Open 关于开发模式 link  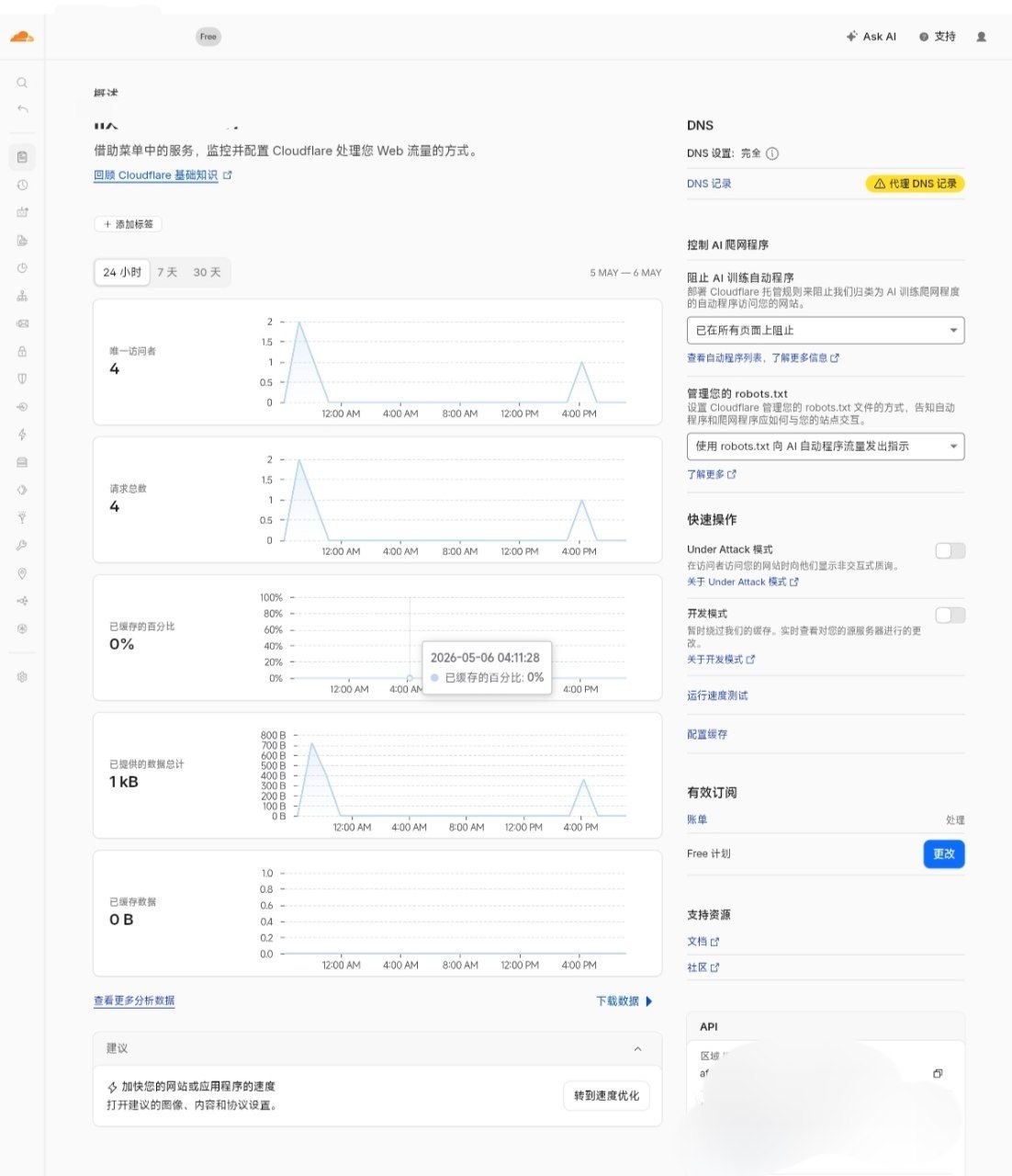721,659
